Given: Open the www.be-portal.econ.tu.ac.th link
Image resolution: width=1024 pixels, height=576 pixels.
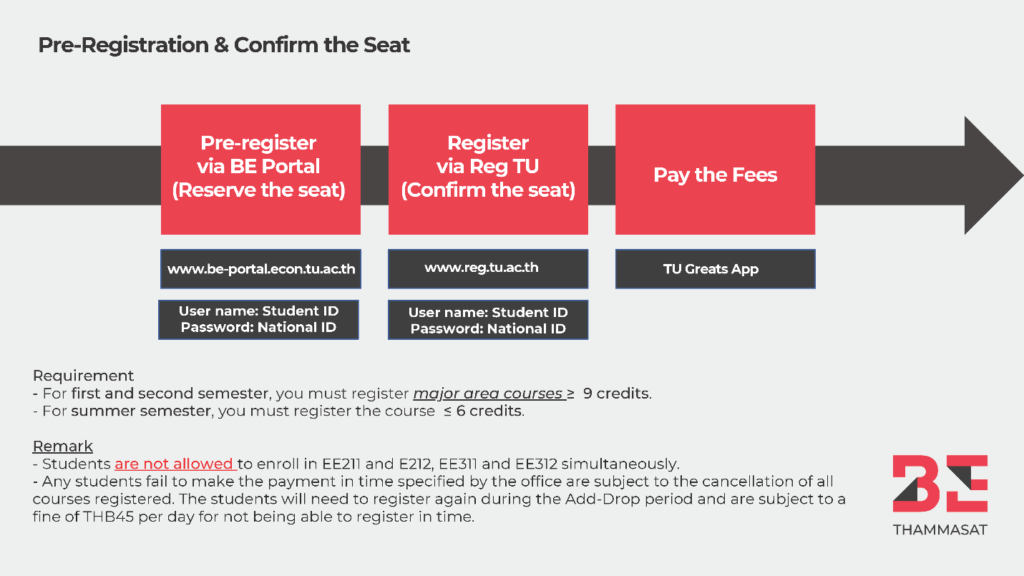Looking at the screenshot, I should [x=260, y=269].
